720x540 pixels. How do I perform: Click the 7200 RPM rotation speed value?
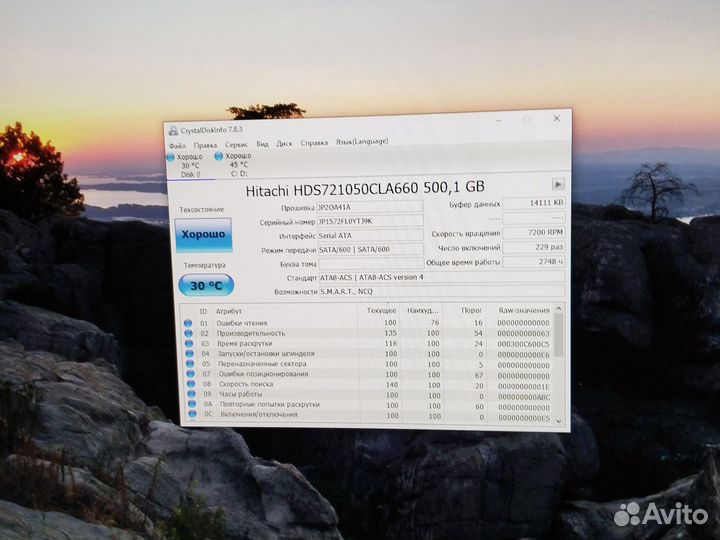(534, 232)
